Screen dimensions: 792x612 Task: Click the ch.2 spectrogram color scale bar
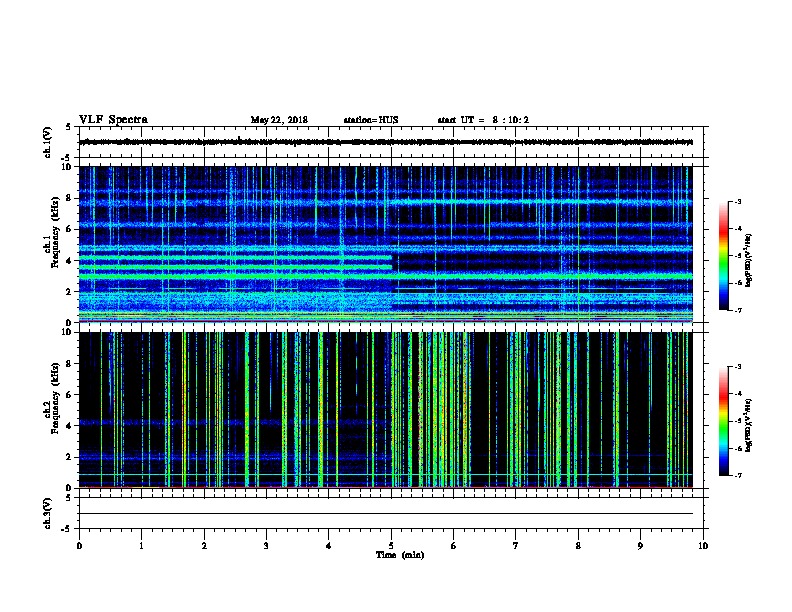tap(723, 421)
